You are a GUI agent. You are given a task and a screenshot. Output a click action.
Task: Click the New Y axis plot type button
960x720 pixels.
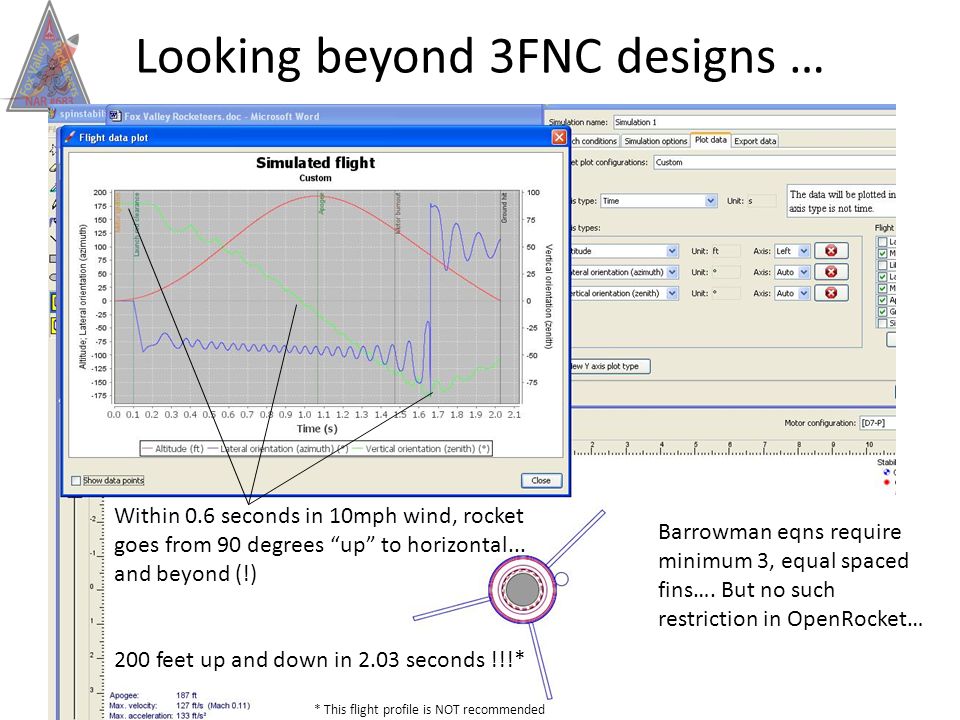click(609, 366)
